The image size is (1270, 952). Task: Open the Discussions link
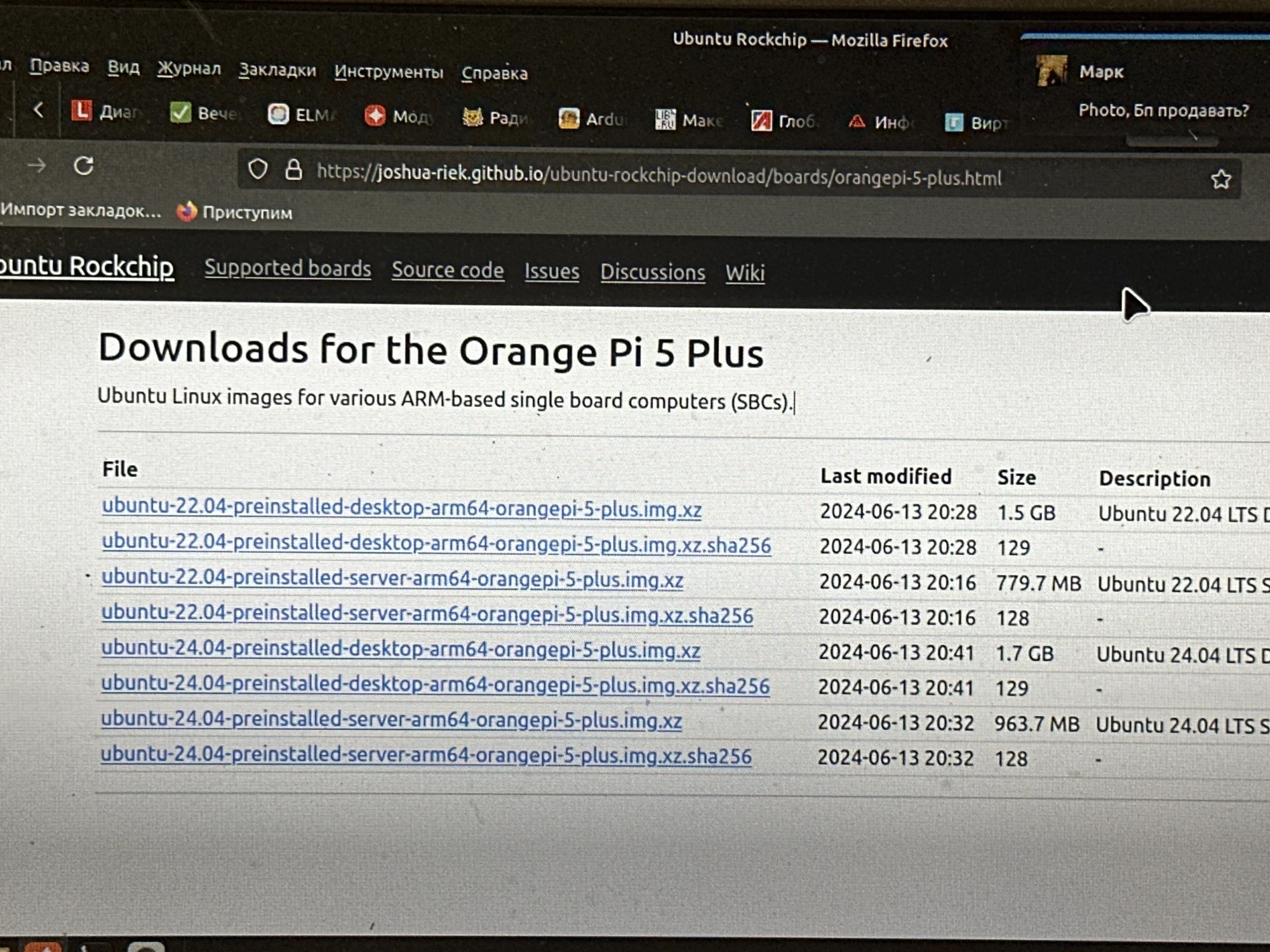(x=652, y=272)
